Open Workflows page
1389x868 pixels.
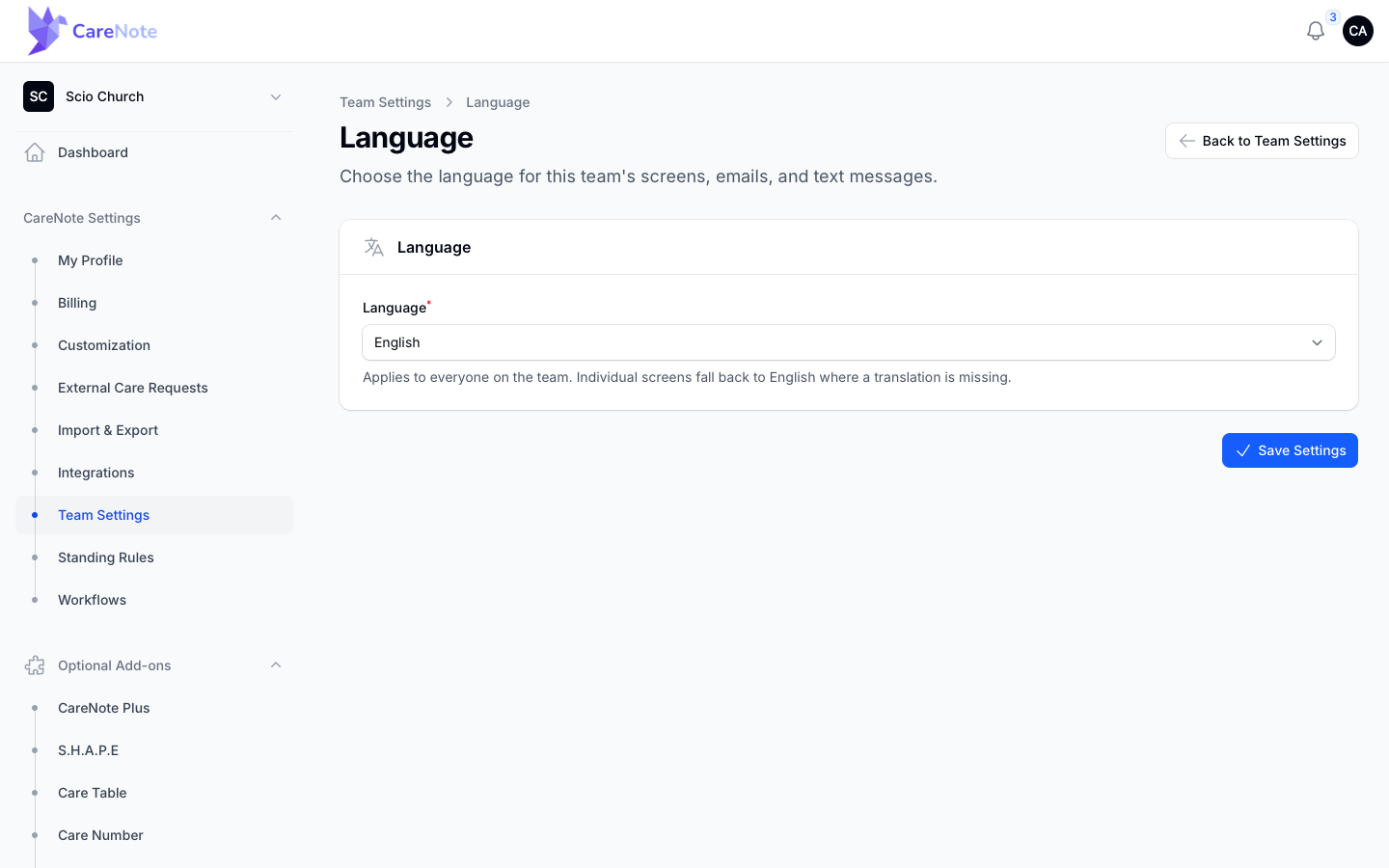(154, 600)
